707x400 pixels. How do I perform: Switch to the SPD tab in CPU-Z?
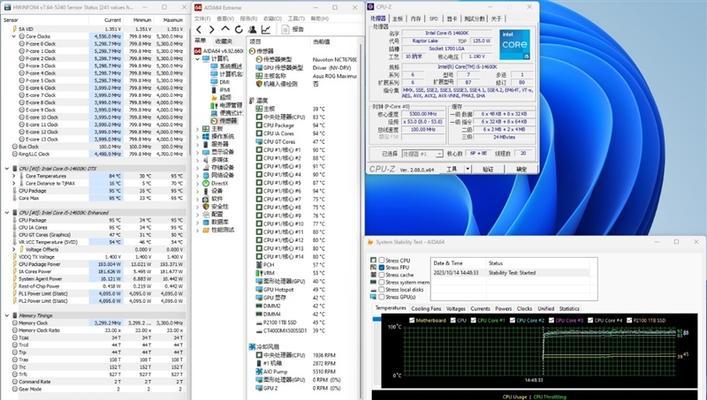[434, 18]
